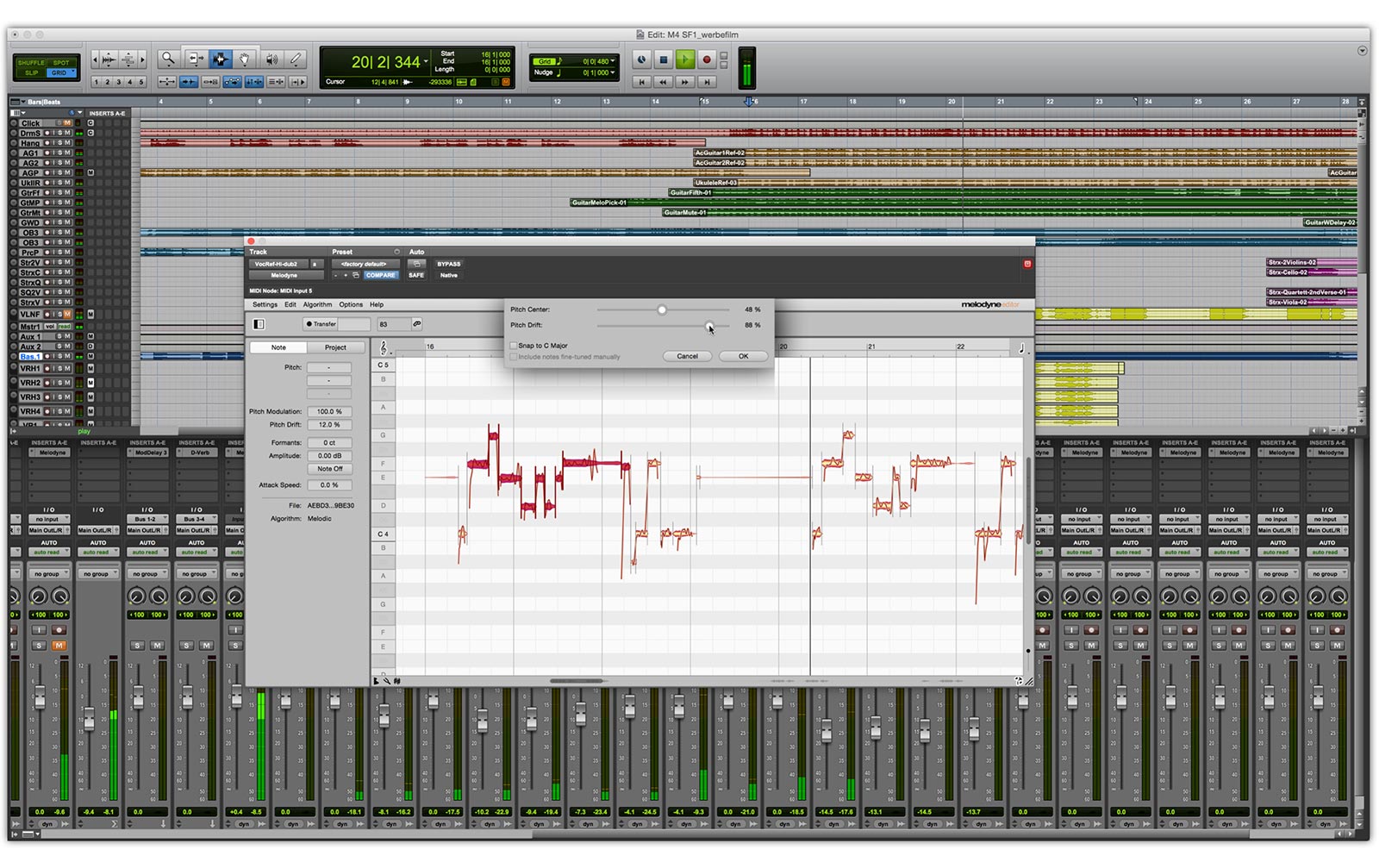
Task: Click the Return to Zero button
Action: click(x=641, y=82)
